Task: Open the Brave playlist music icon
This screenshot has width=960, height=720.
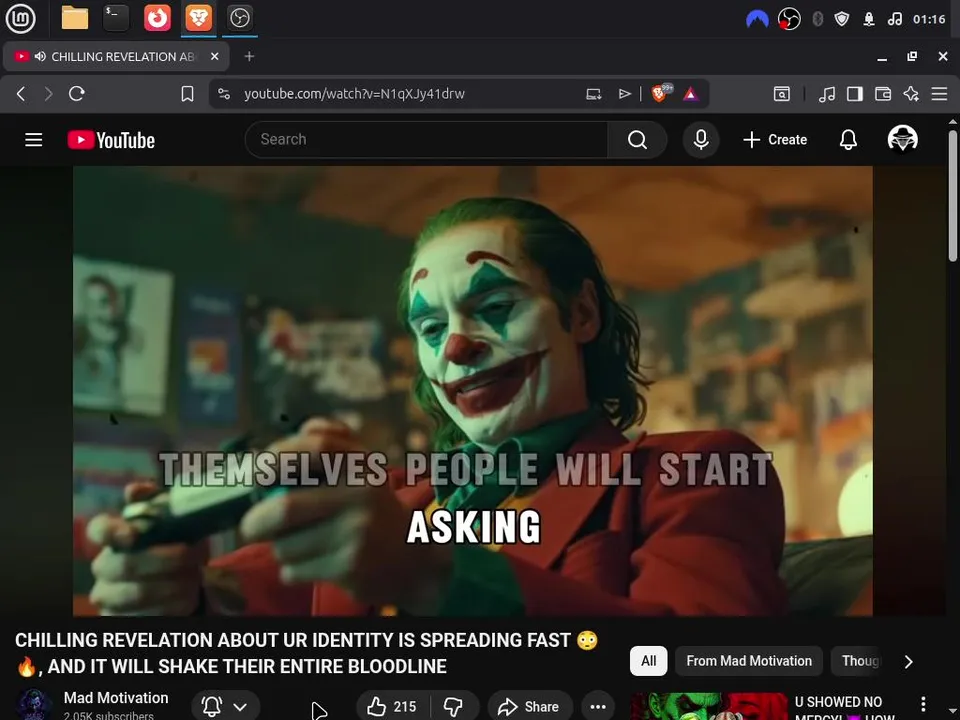Action: pos(827,94)
